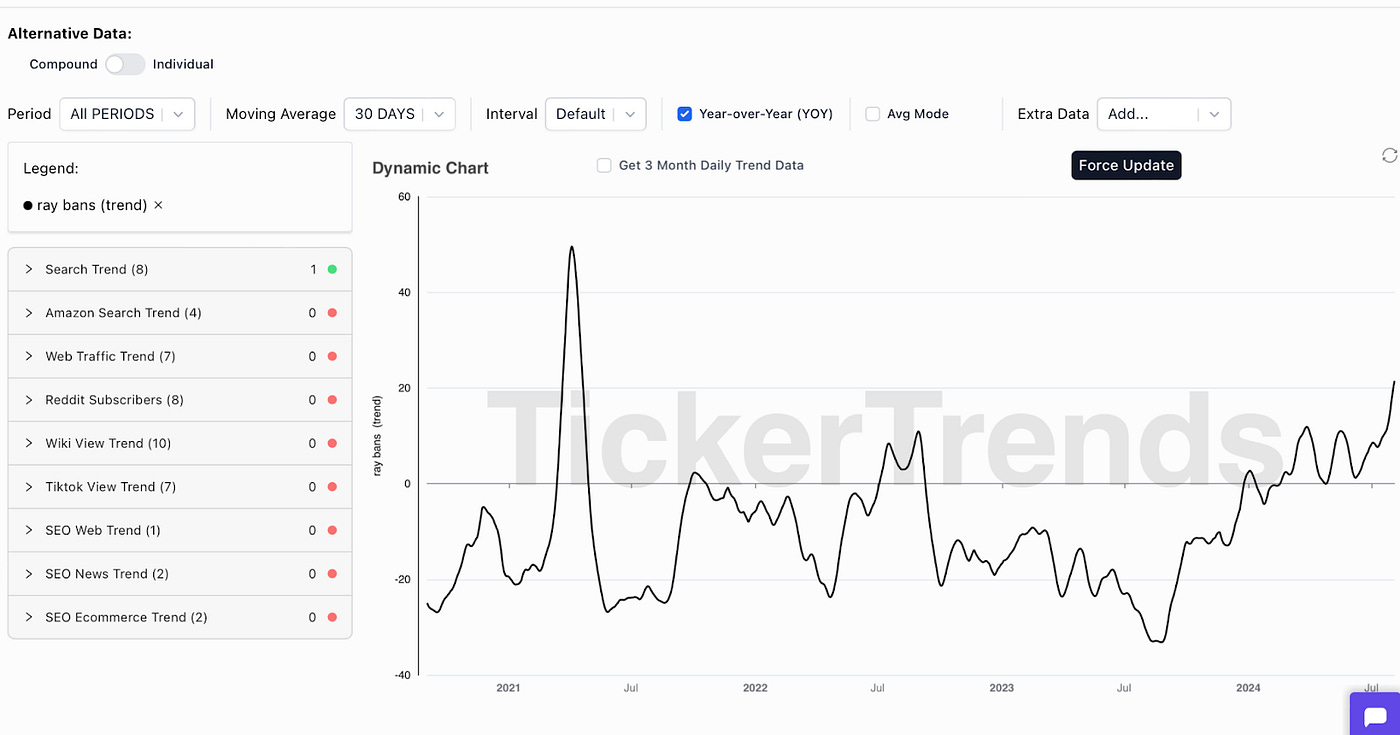Expand the Amazon Search Trend (4) row

click(x=180, y=313)
